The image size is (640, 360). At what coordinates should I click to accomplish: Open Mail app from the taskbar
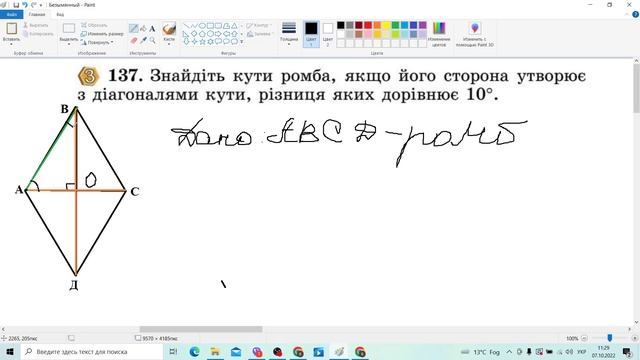click(x=236, y=351)
